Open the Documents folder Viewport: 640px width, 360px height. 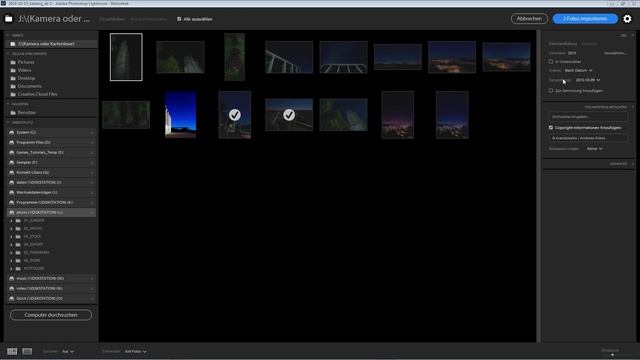(29, 86)
